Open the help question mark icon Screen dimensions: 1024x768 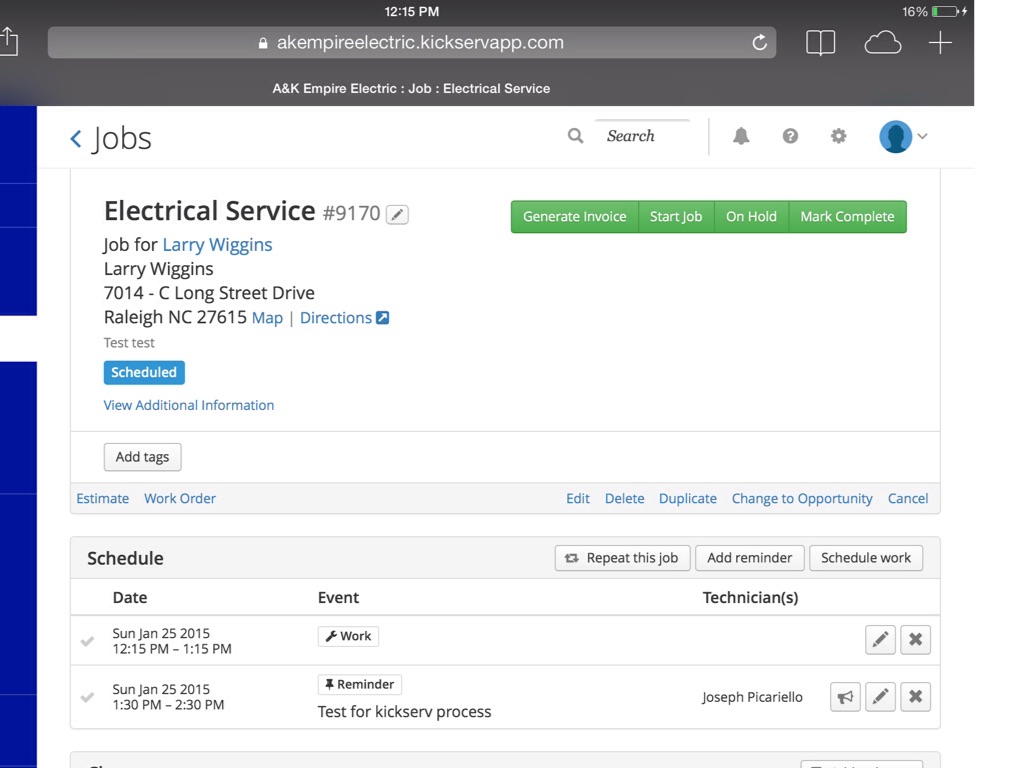[x=790, y=136]
